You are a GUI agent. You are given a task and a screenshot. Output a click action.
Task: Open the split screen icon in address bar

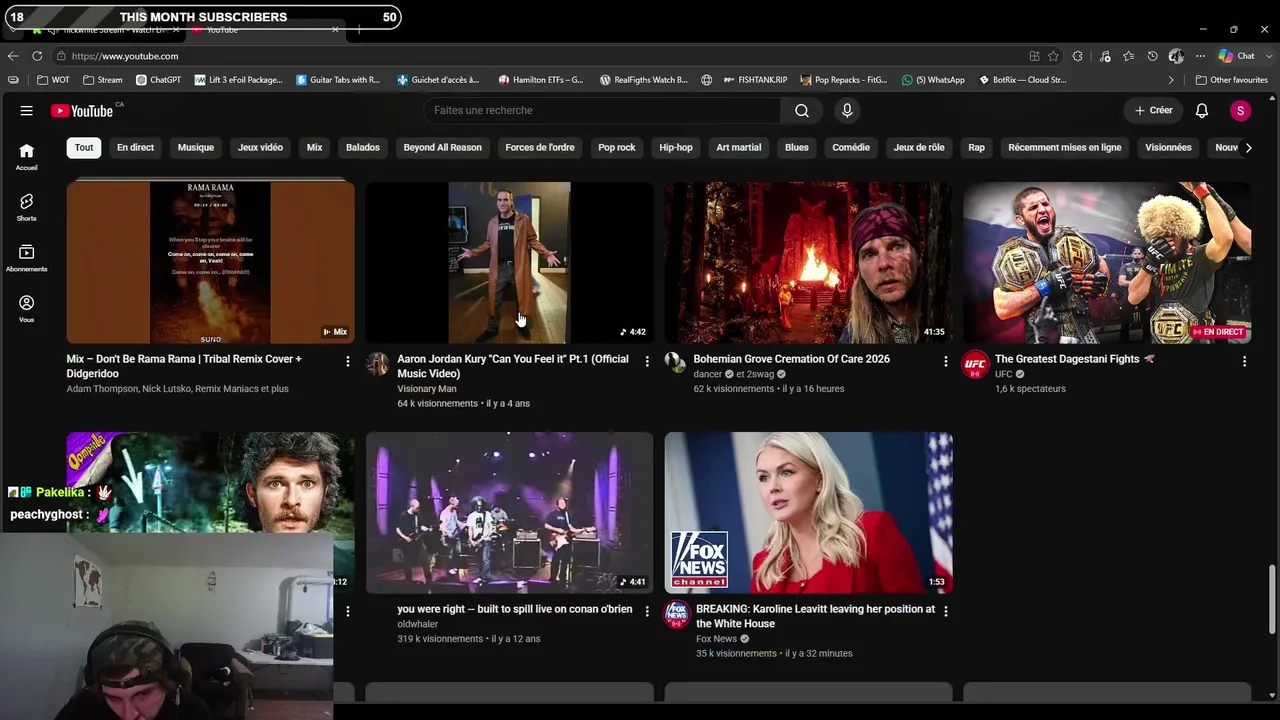(x=1034, y=56)
